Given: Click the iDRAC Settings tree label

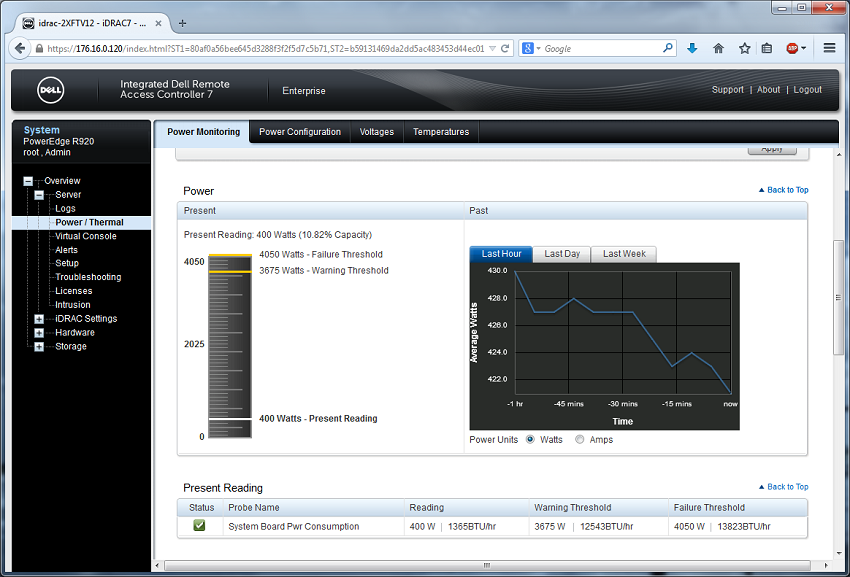Looking at the screenshot, I should pos(86,319).
